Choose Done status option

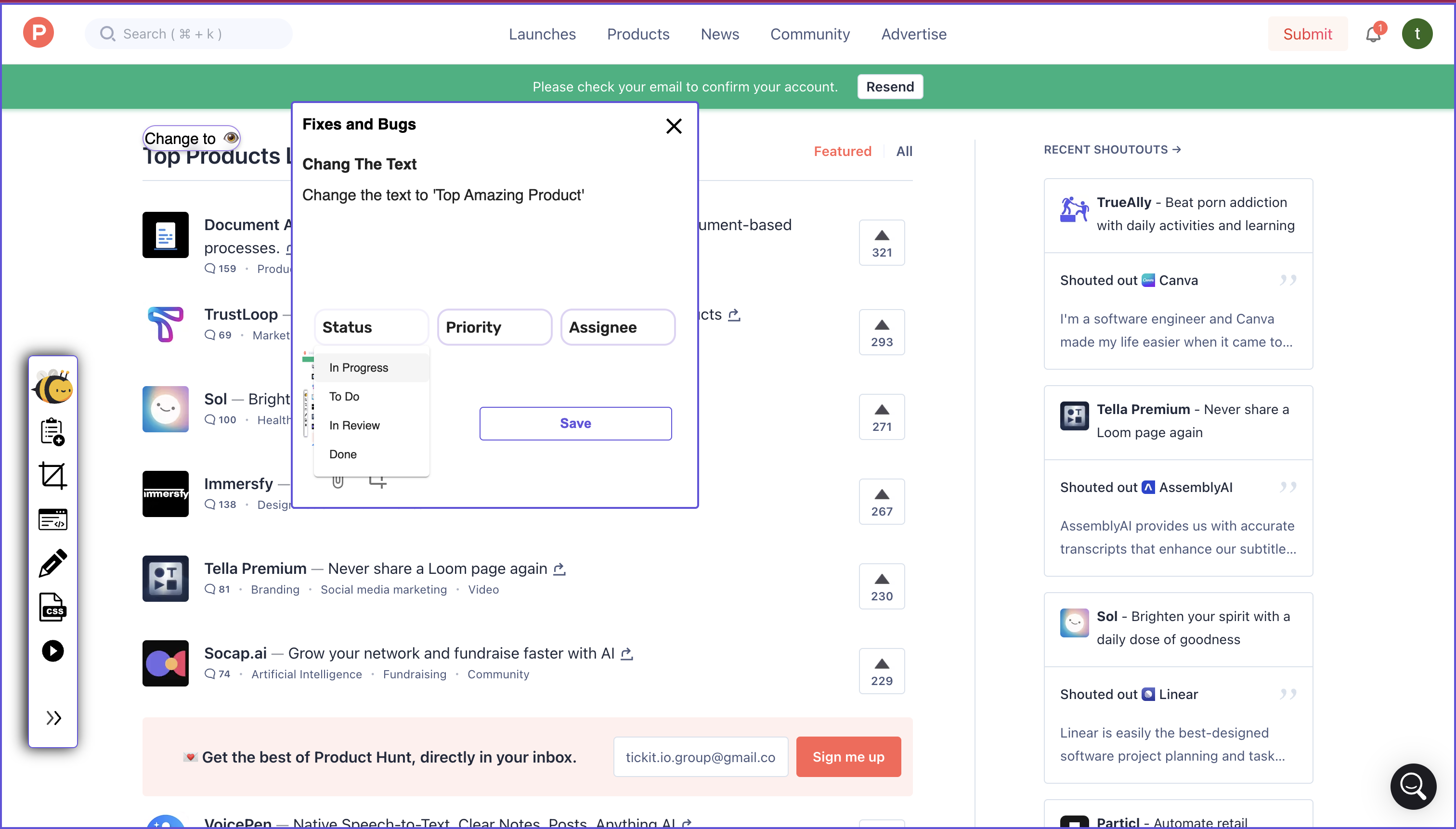tap(371, 454)
